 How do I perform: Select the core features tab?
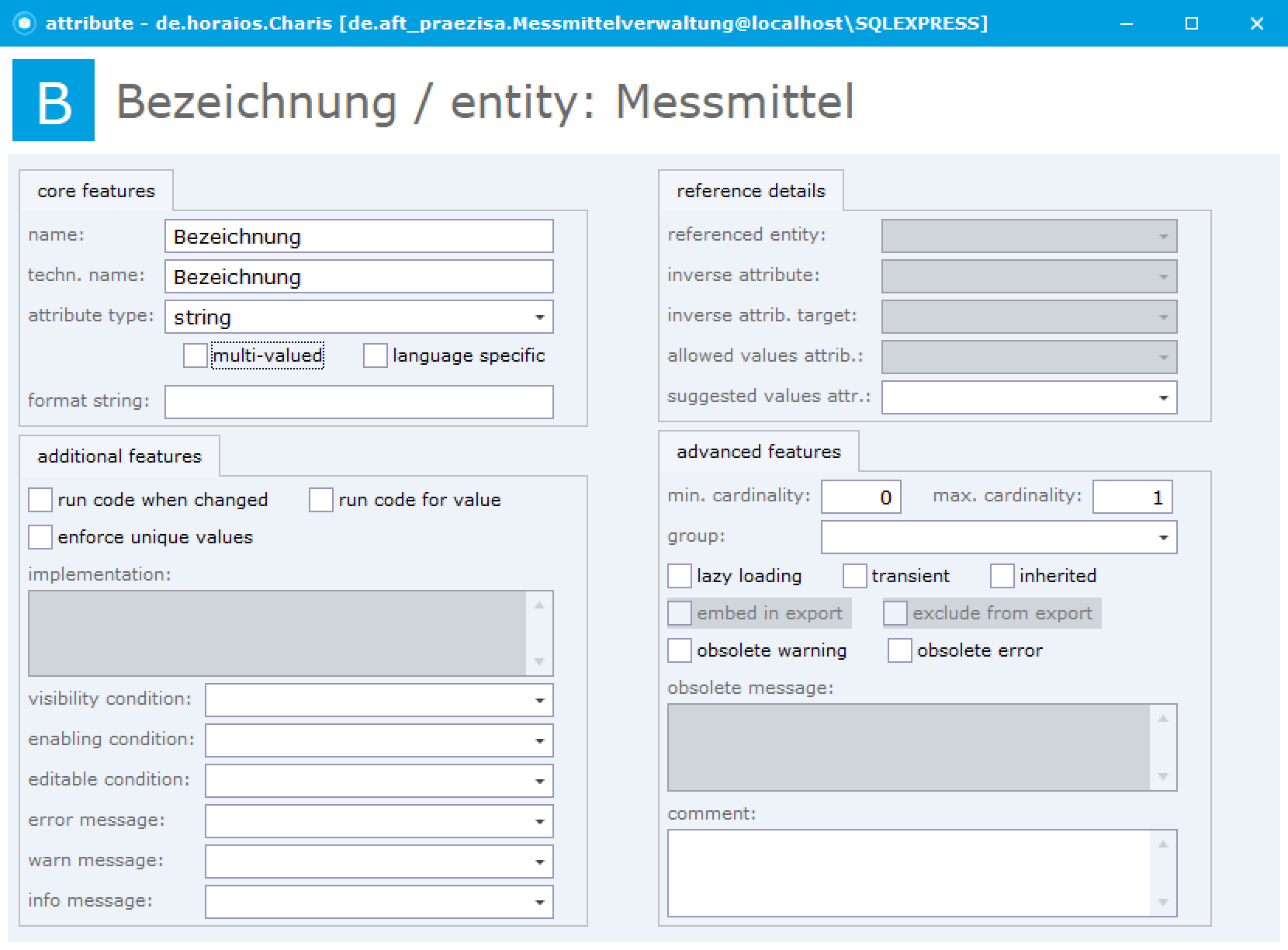96,191
